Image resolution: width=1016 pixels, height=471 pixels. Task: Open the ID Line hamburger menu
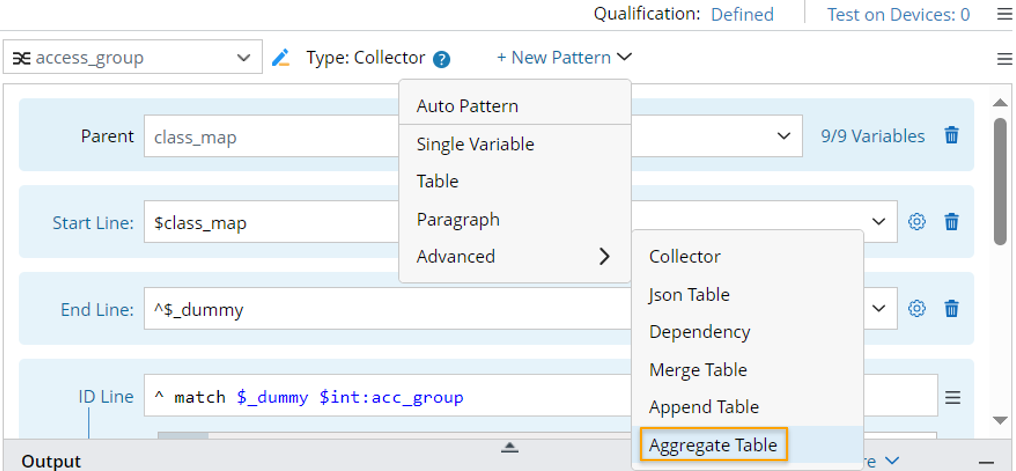pyautogui.click(x=953, y=397)
